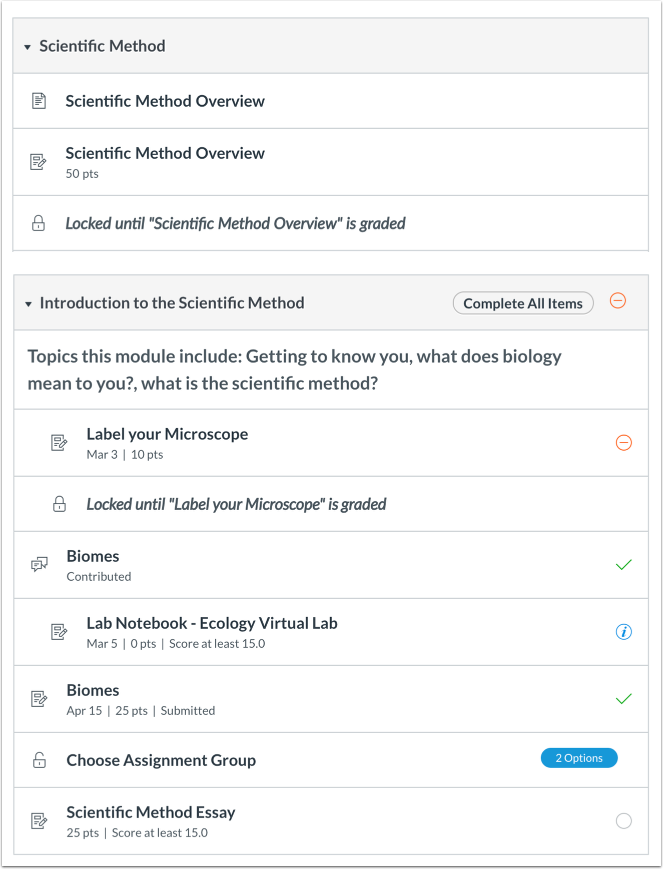Open the 2 Options selector

click(579, 758)
